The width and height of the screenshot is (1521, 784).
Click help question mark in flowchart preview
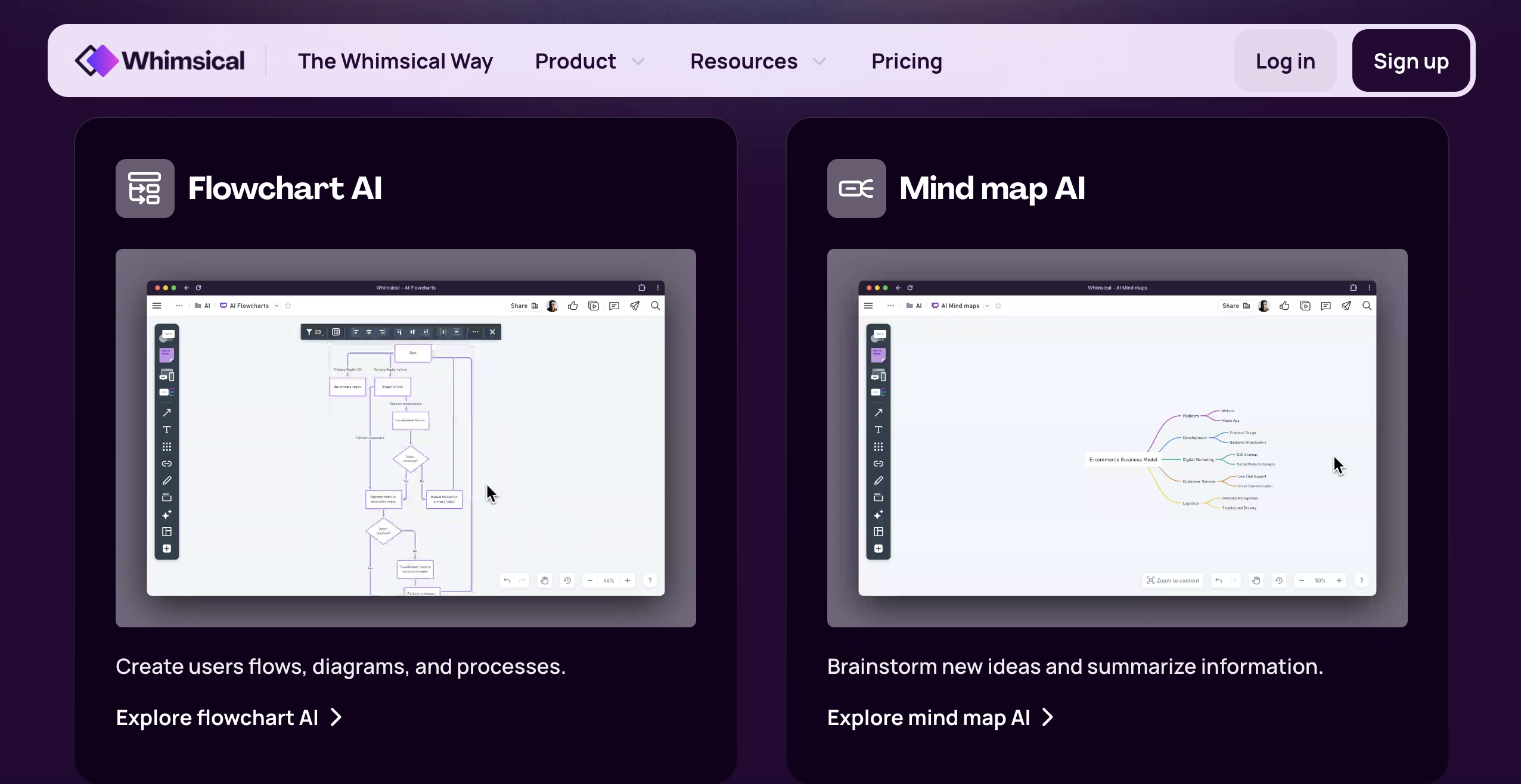coord(650,581)
